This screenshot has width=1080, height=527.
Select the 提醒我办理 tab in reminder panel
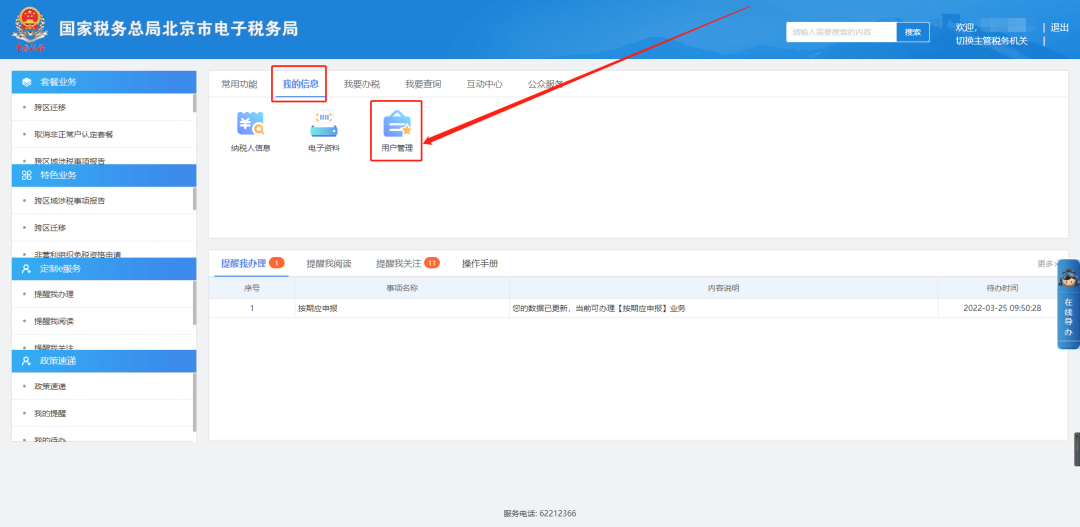click(x=243, y=263)
